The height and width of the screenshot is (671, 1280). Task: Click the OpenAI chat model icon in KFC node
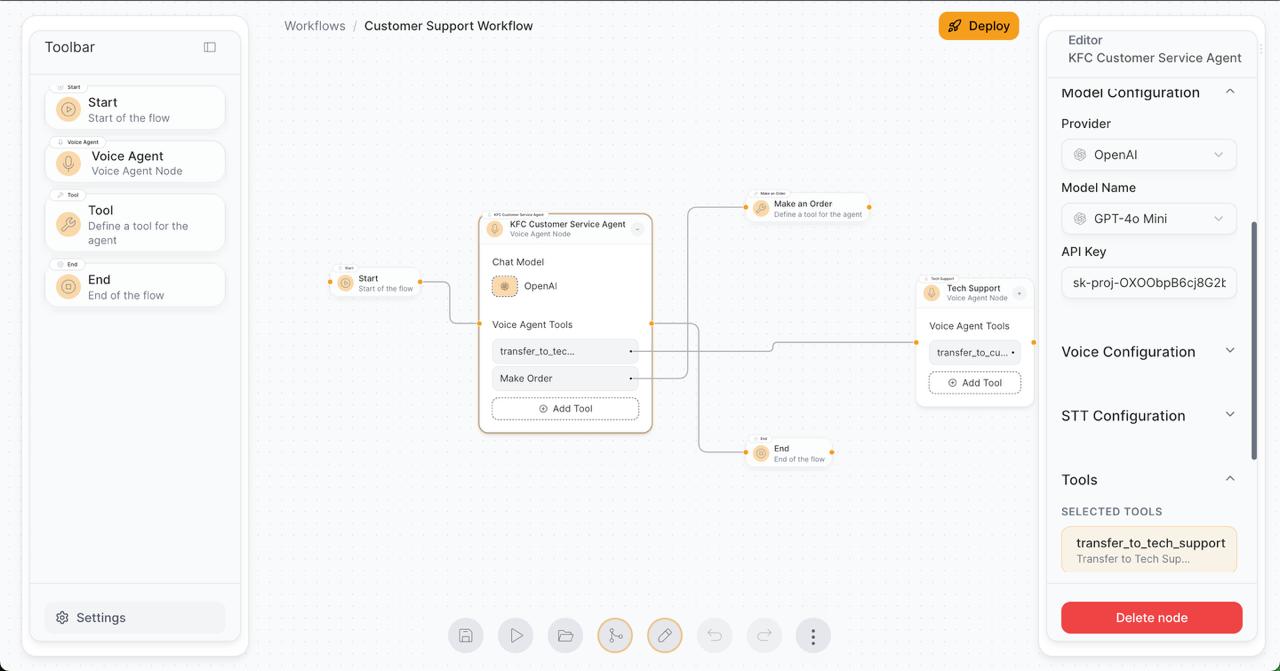(505, 286)
